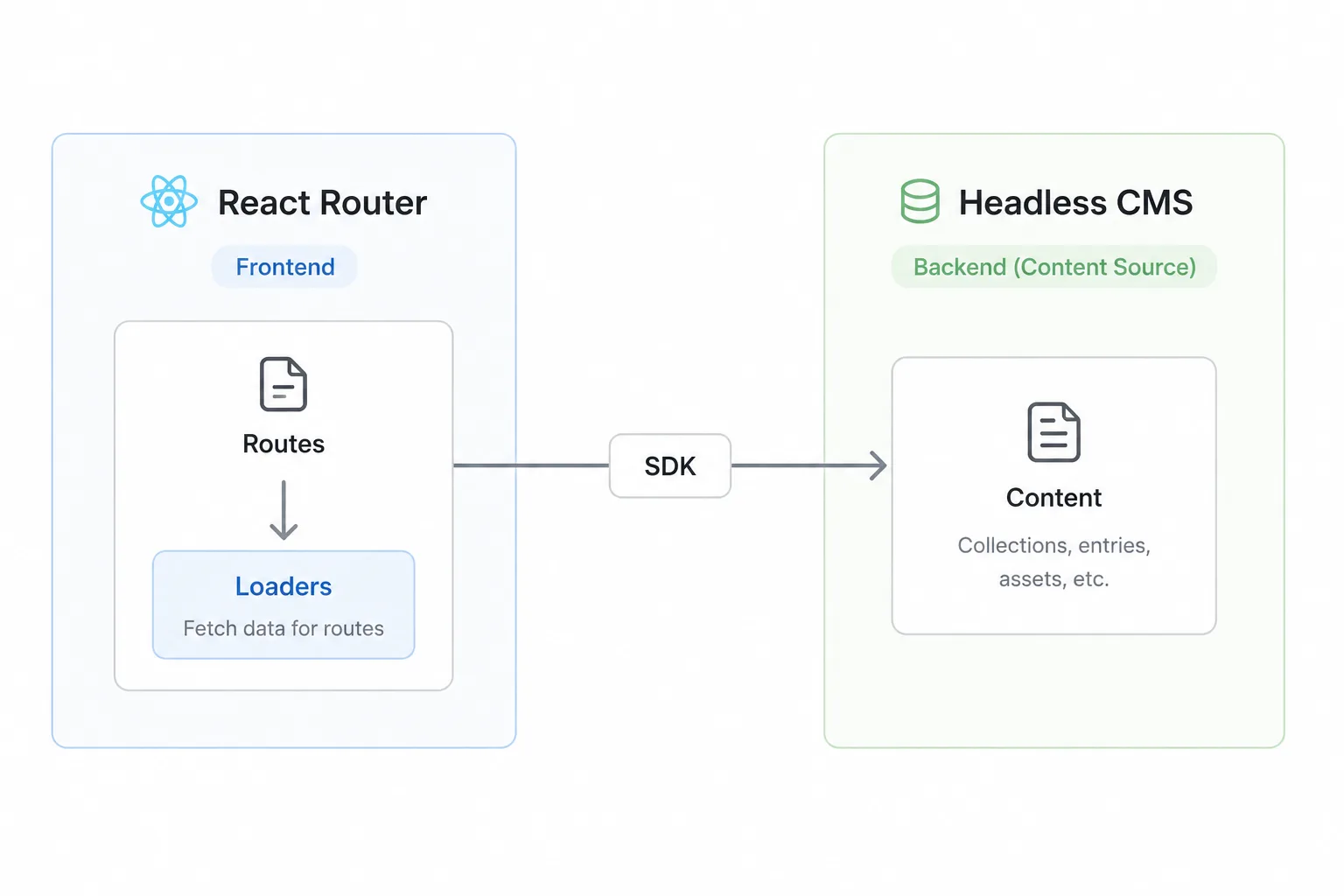
Task: Click the Loaders title text
Action: [283, 586]
